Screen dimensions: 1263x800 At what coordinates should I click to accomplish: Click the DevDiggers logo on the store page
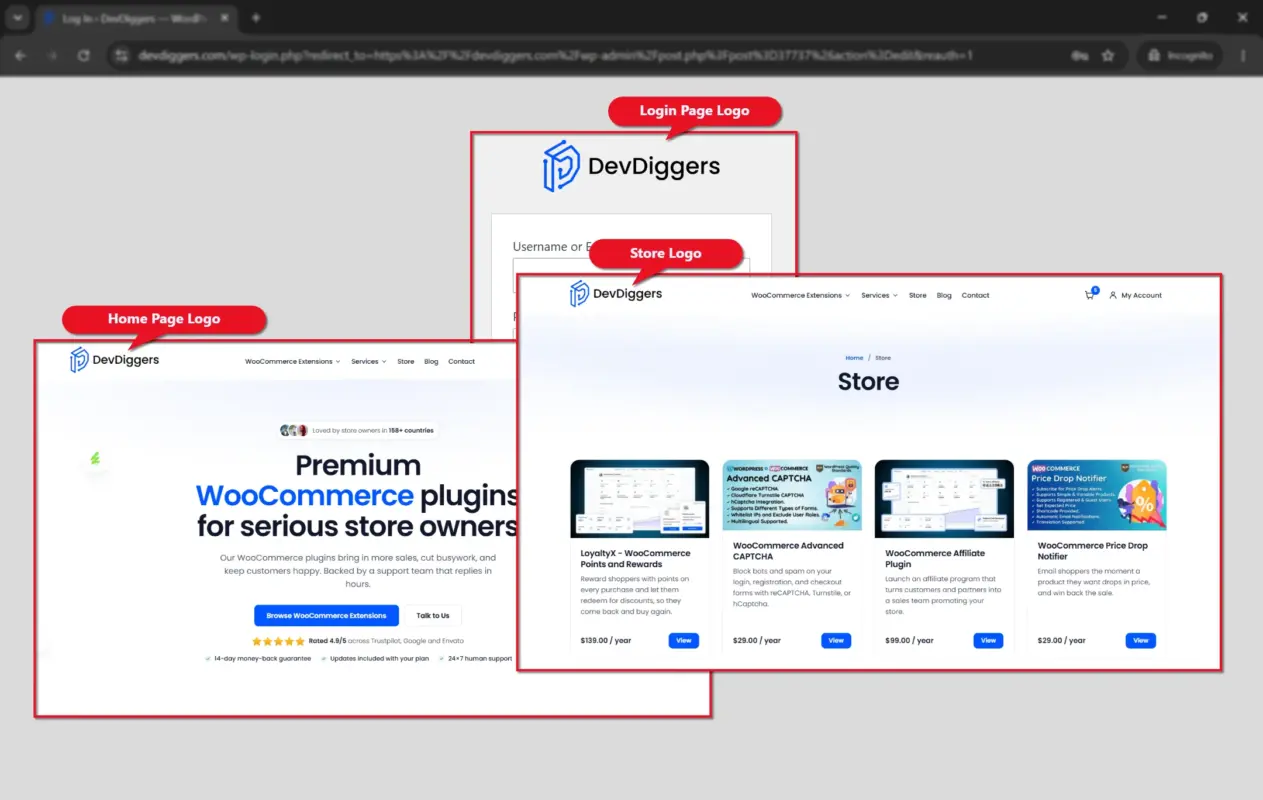click(616, 294)
